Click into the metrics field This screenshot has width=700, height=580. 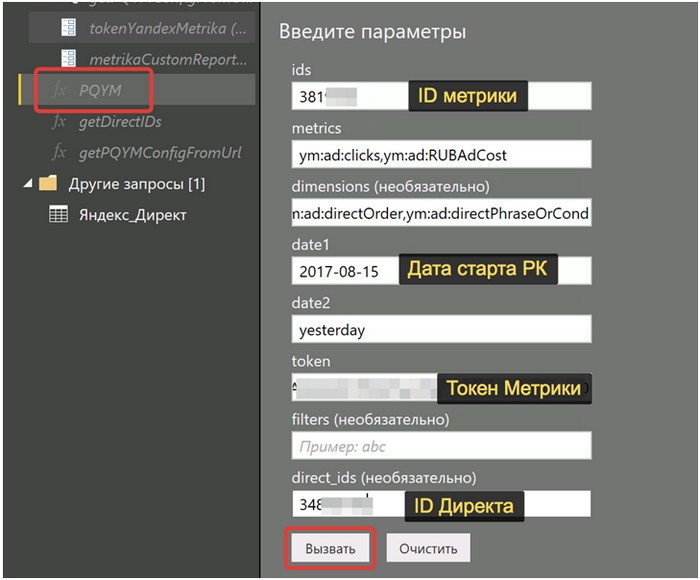coord(442,154)
